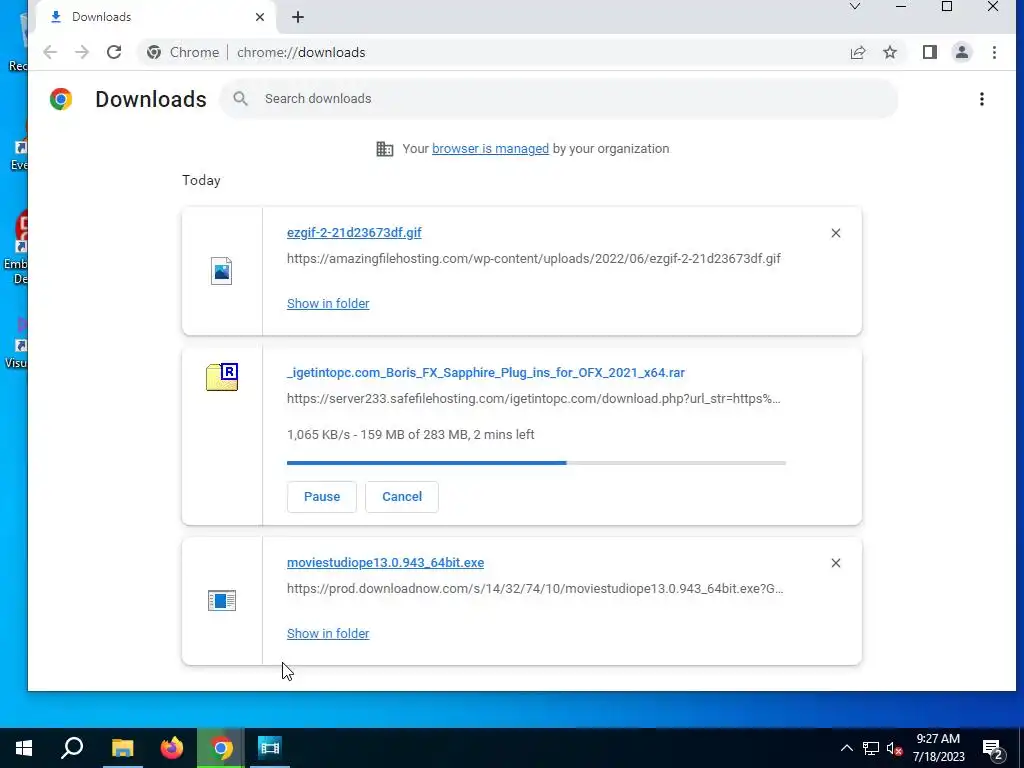Remove ezgif download from list
Viewport: 1024px width, 768px height.
[x=835, y=233]
